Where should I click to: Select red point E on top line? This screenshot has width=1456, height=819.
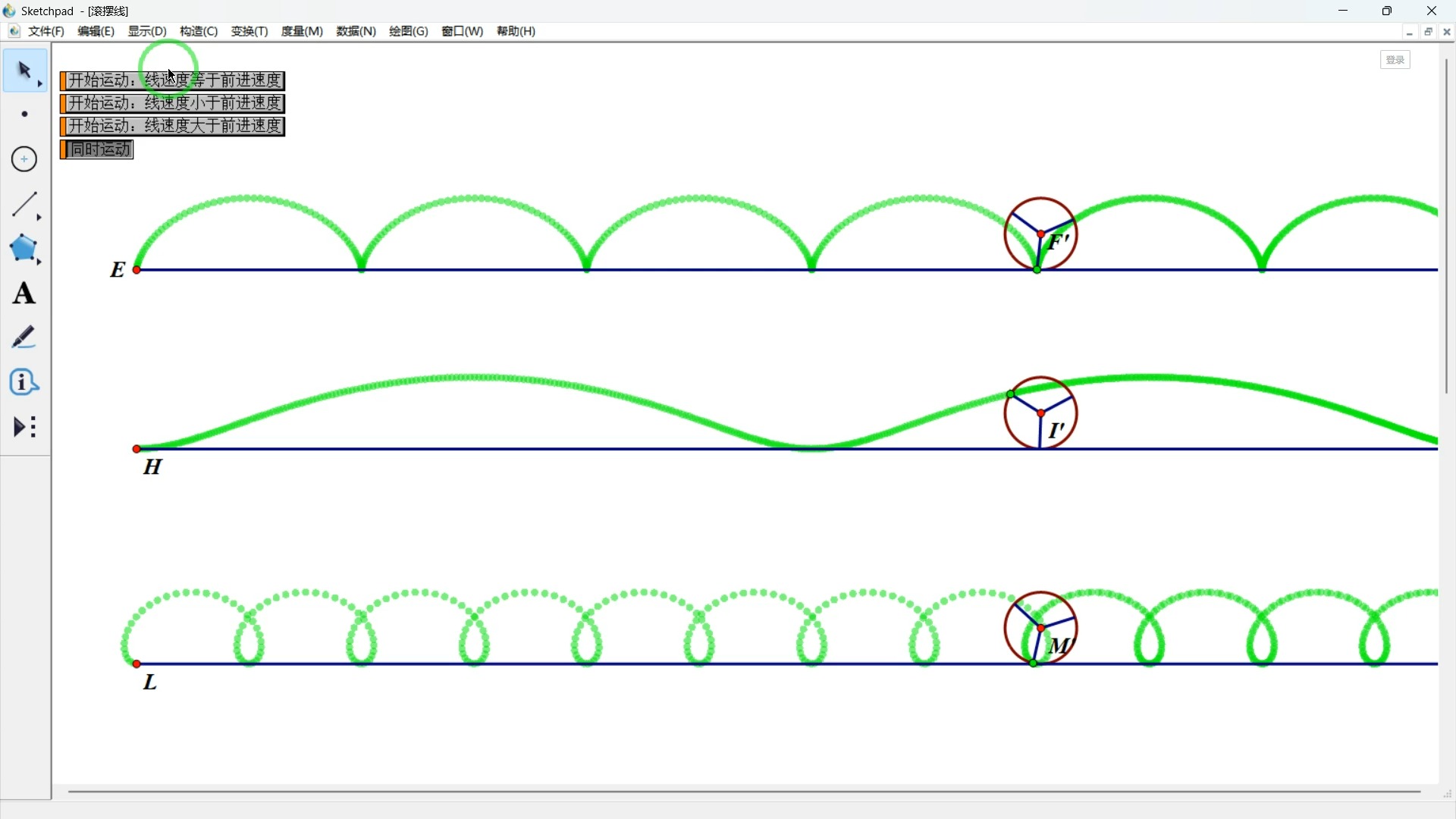click(x=136, y=270)
